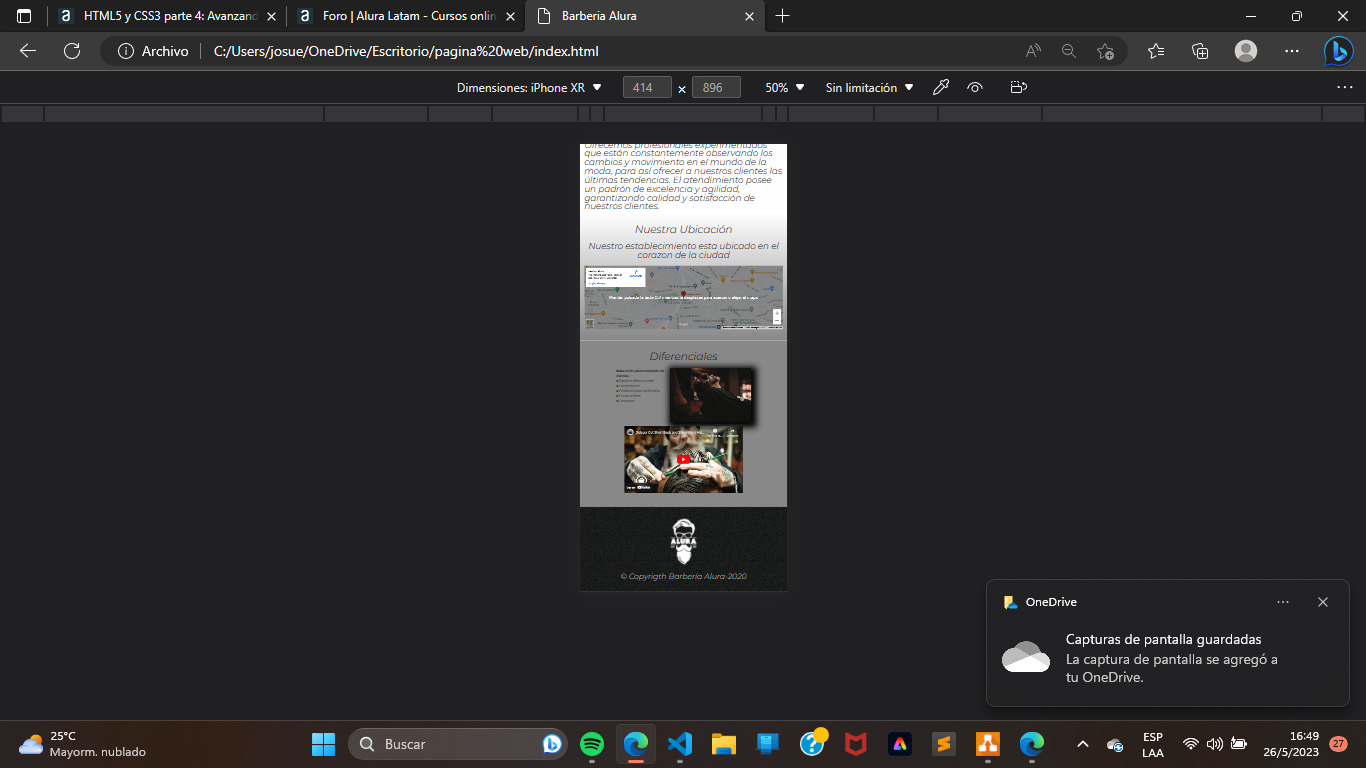Click the device height field 896
1366x768 pixels.
(716, 87)
